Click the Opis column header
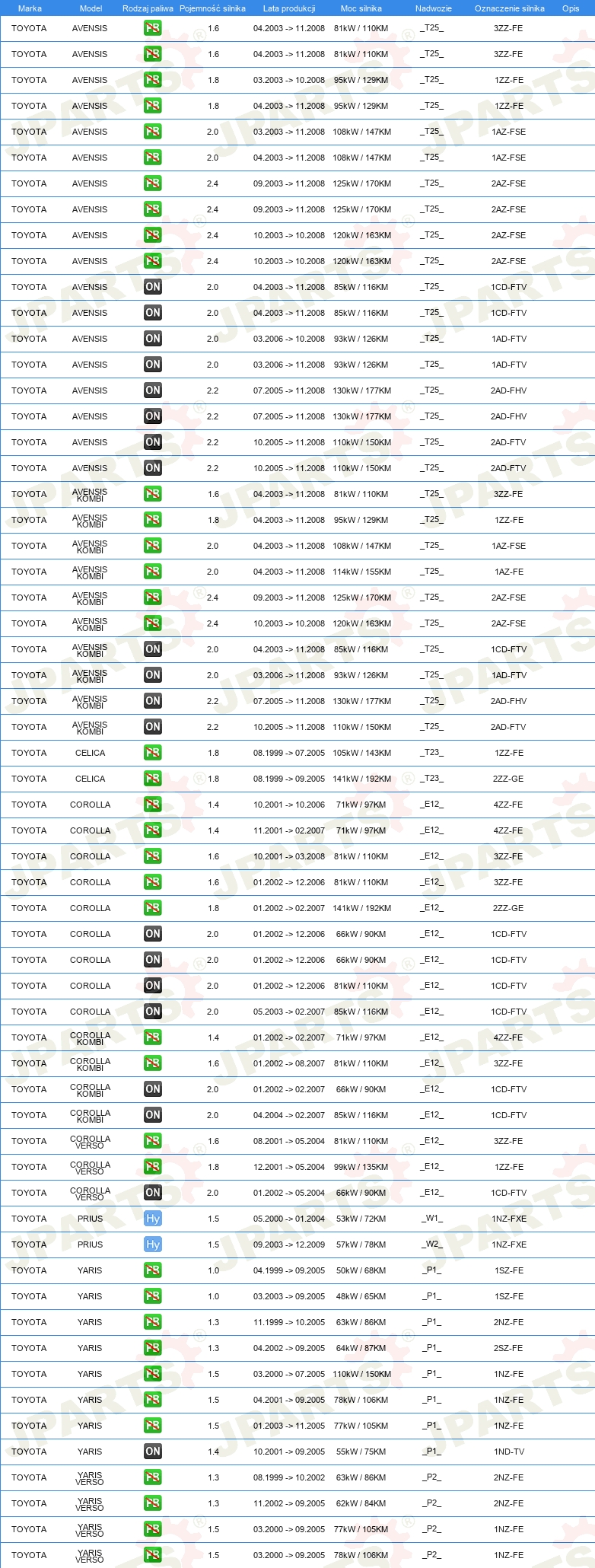The height and width of the screenshot is (1568, 595). [571, 8]
